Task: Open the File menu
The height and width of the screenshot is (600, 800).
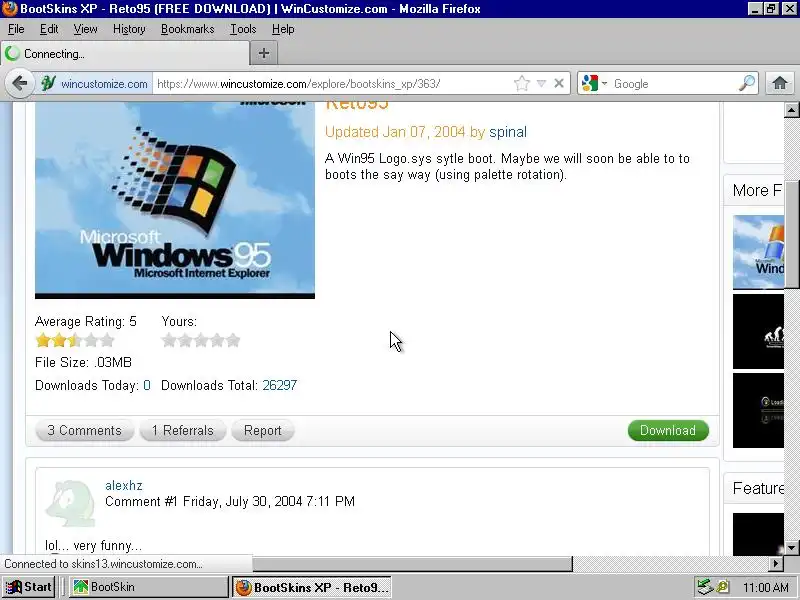Action: tap(16, 29)
